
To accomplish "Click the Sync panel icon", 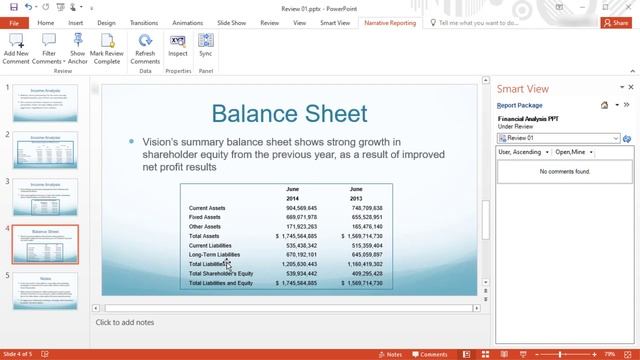I will [206, 45].
